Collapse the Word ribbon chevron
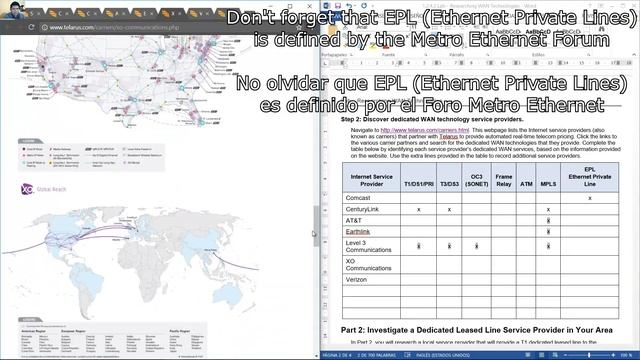Viewport: 640px width, 360px height. [x=634, y=55]
